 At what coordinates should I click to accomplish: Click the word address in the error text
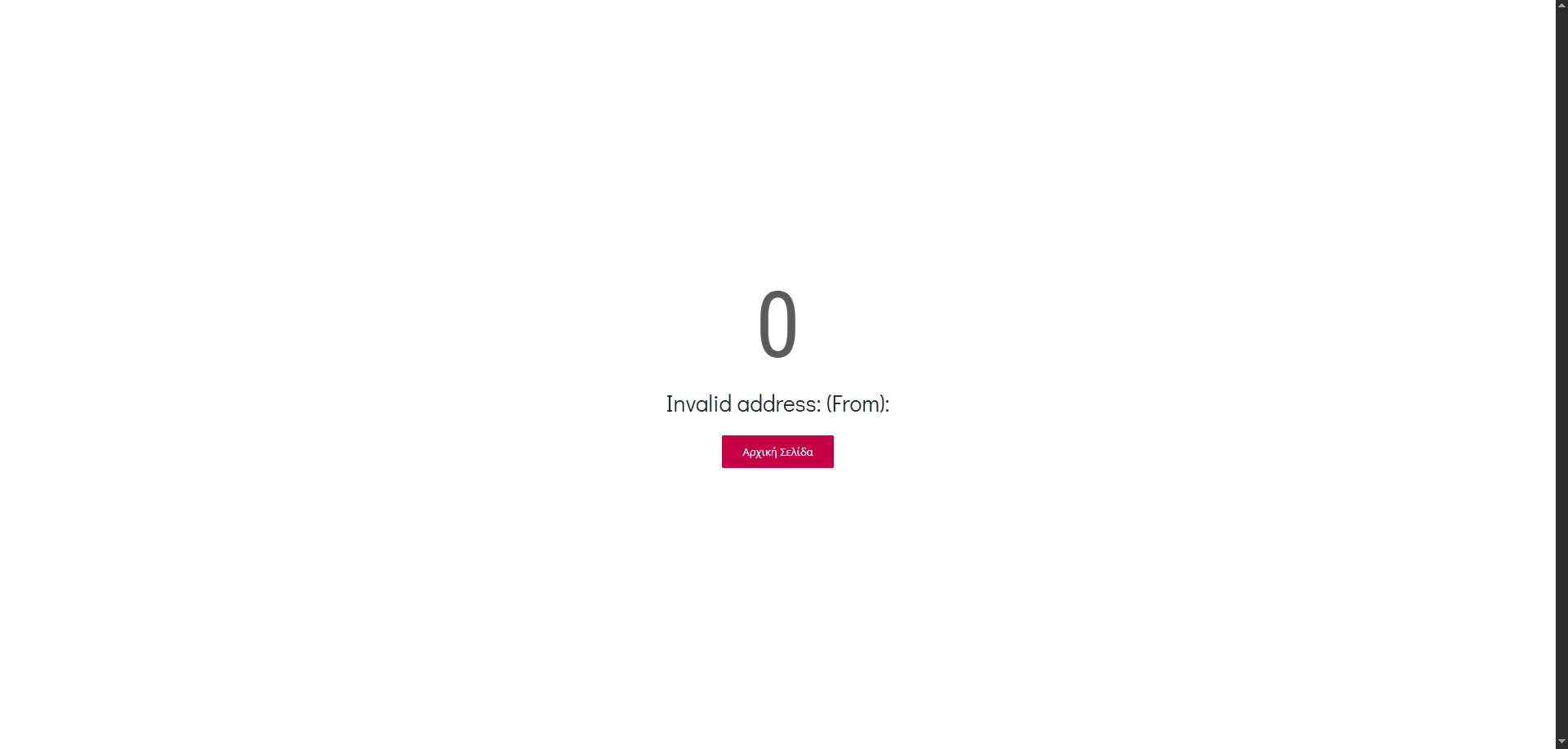pos(778,403)
